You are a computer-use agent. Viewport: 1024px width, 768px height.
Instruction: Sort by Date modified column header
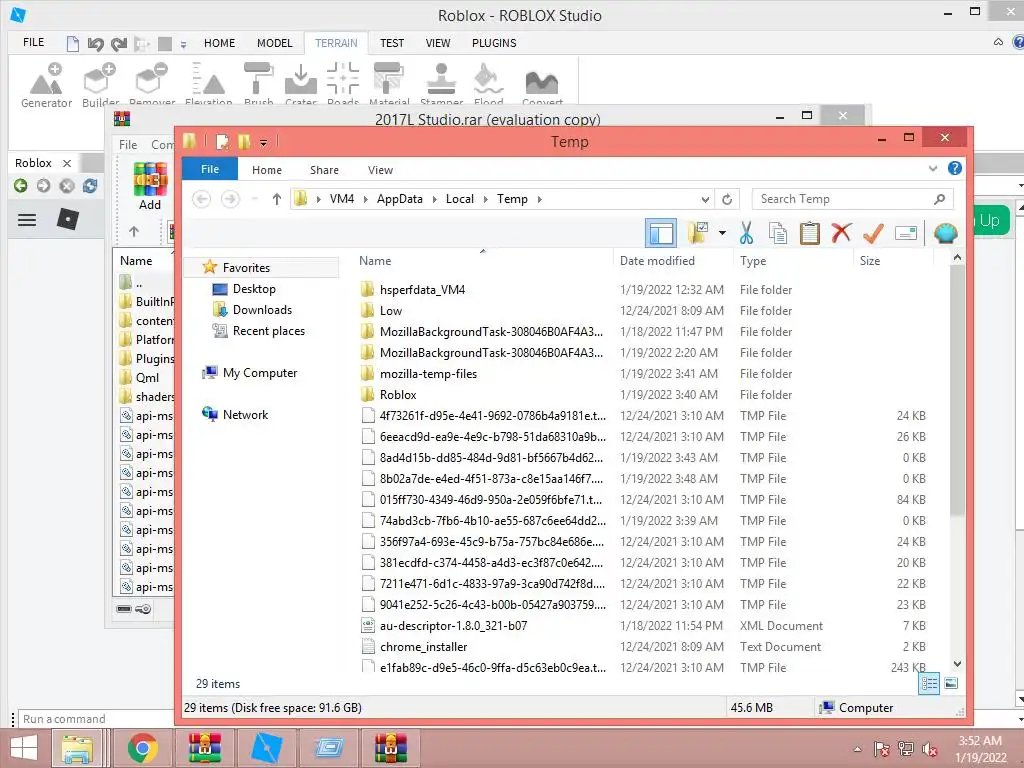657,261
